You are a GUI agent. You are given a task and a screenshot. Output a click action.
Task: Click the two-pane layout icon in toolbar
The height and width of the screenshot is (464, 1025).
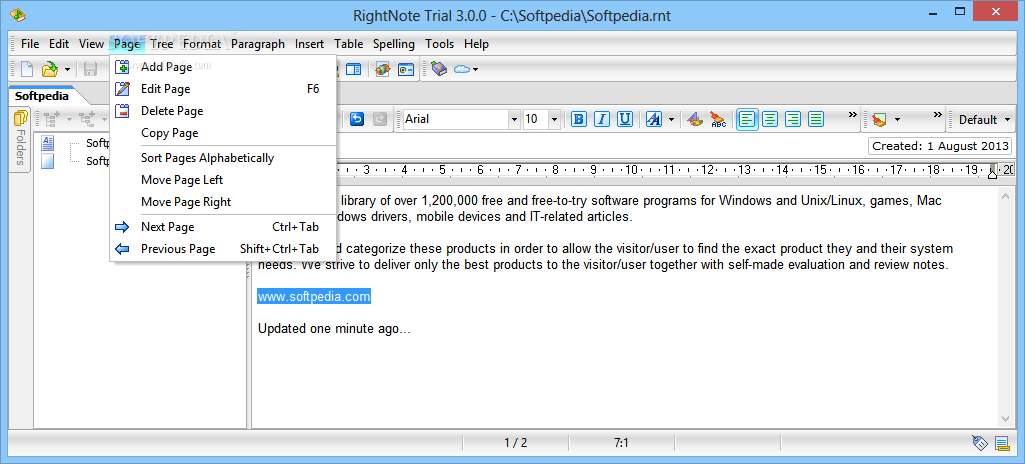354,69
